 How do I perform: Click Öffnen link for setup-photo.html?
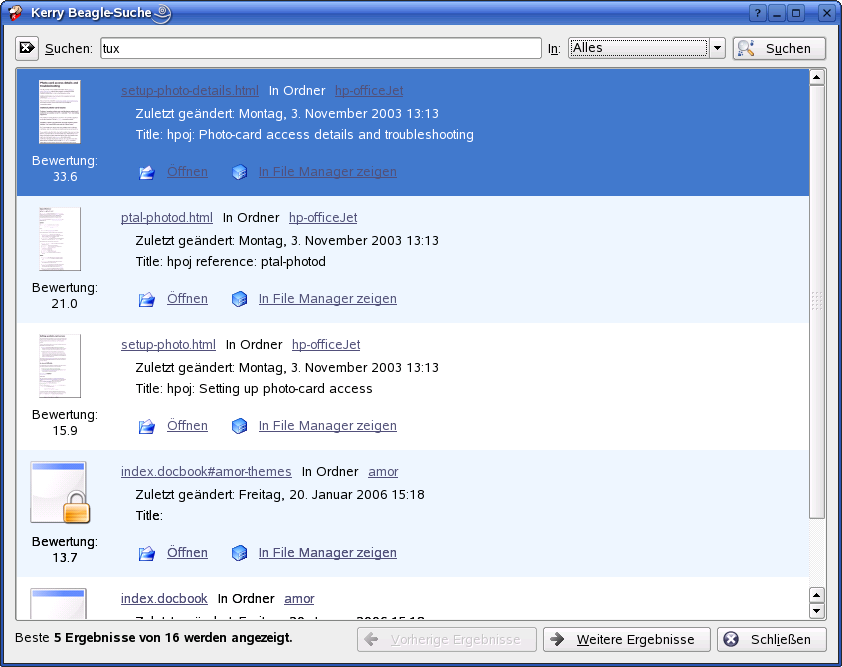tap(187, 425)
